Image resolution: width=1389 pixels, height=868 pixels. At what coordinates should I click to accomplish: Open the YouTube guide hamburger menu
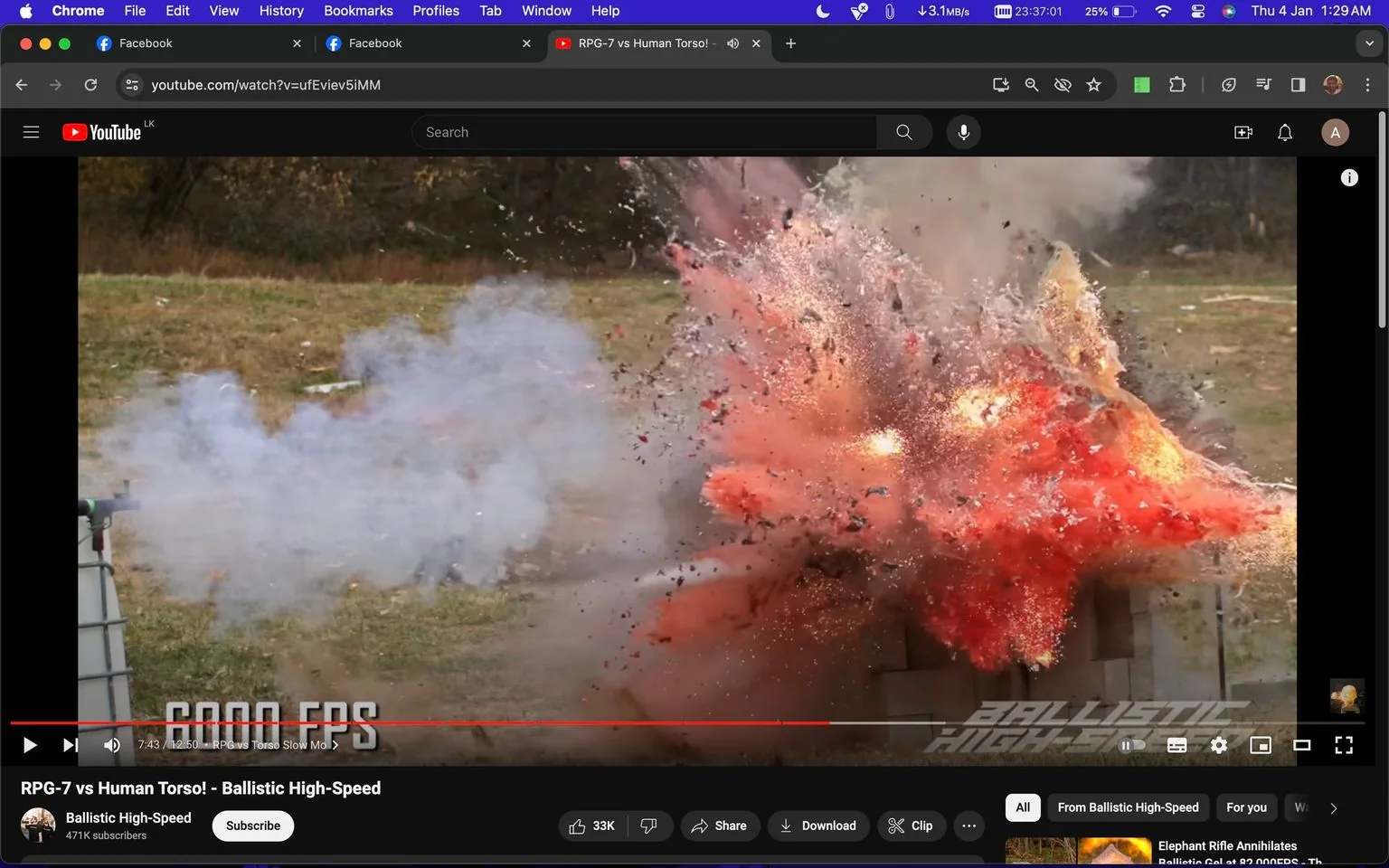coord(31,132)
